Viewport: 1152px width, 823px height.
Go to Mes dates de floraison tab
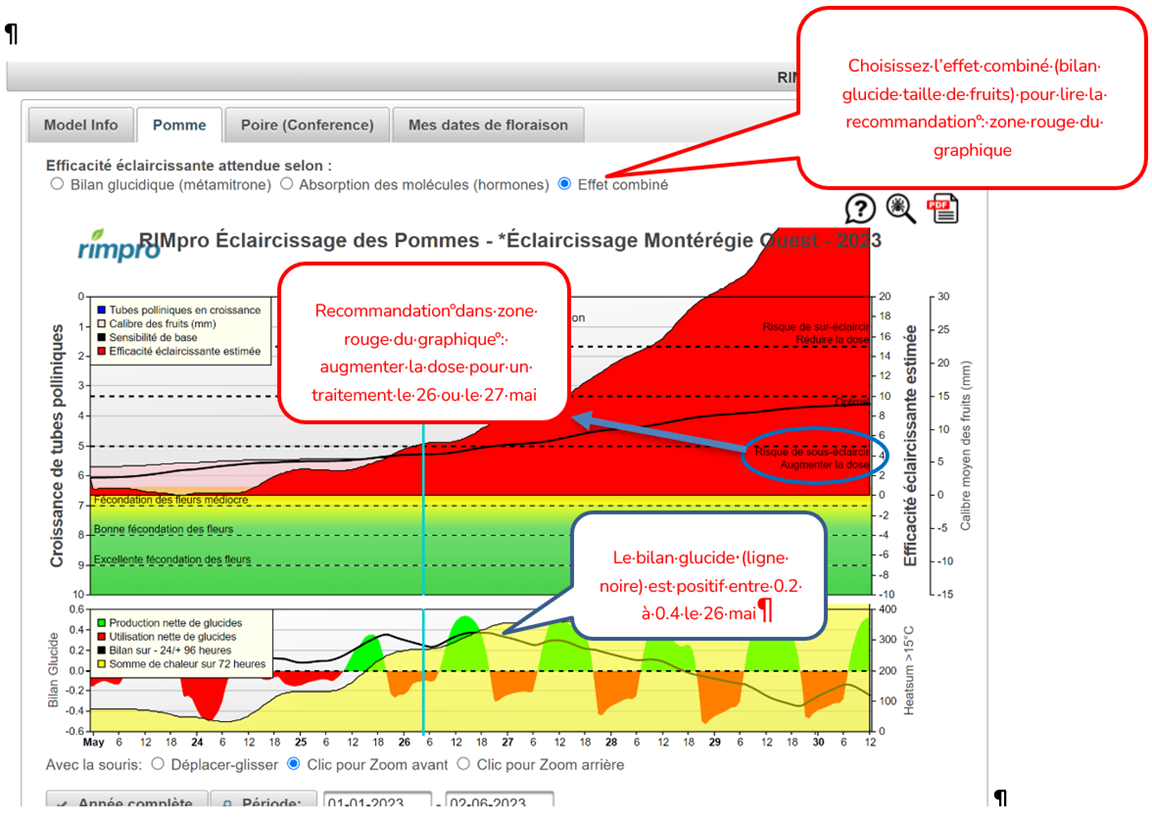(x=488, y=125)
